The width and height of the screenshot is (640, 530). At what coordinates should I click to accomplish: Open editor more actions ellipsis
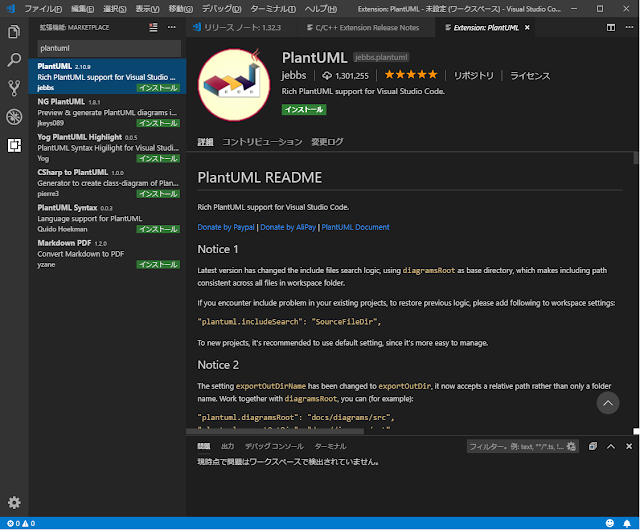[629, 27]
